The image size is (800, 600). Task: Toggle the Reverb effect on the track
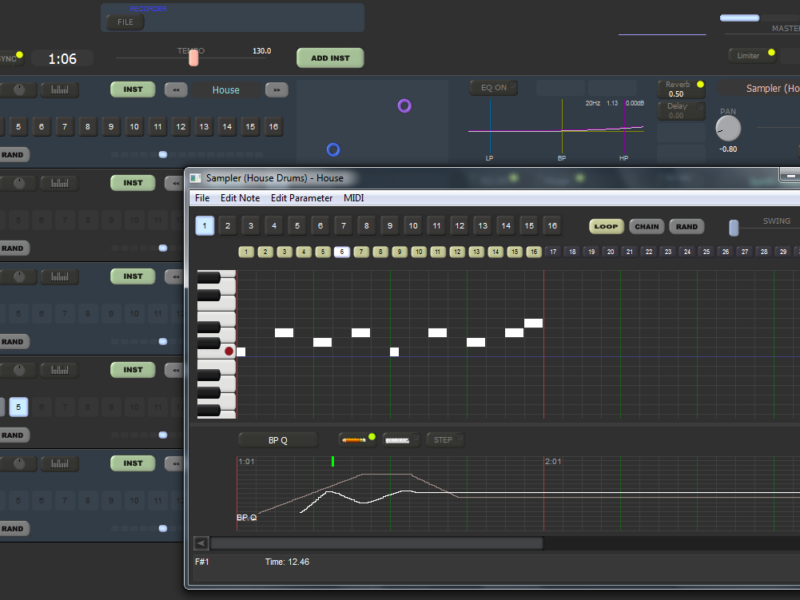pos(679,89)
